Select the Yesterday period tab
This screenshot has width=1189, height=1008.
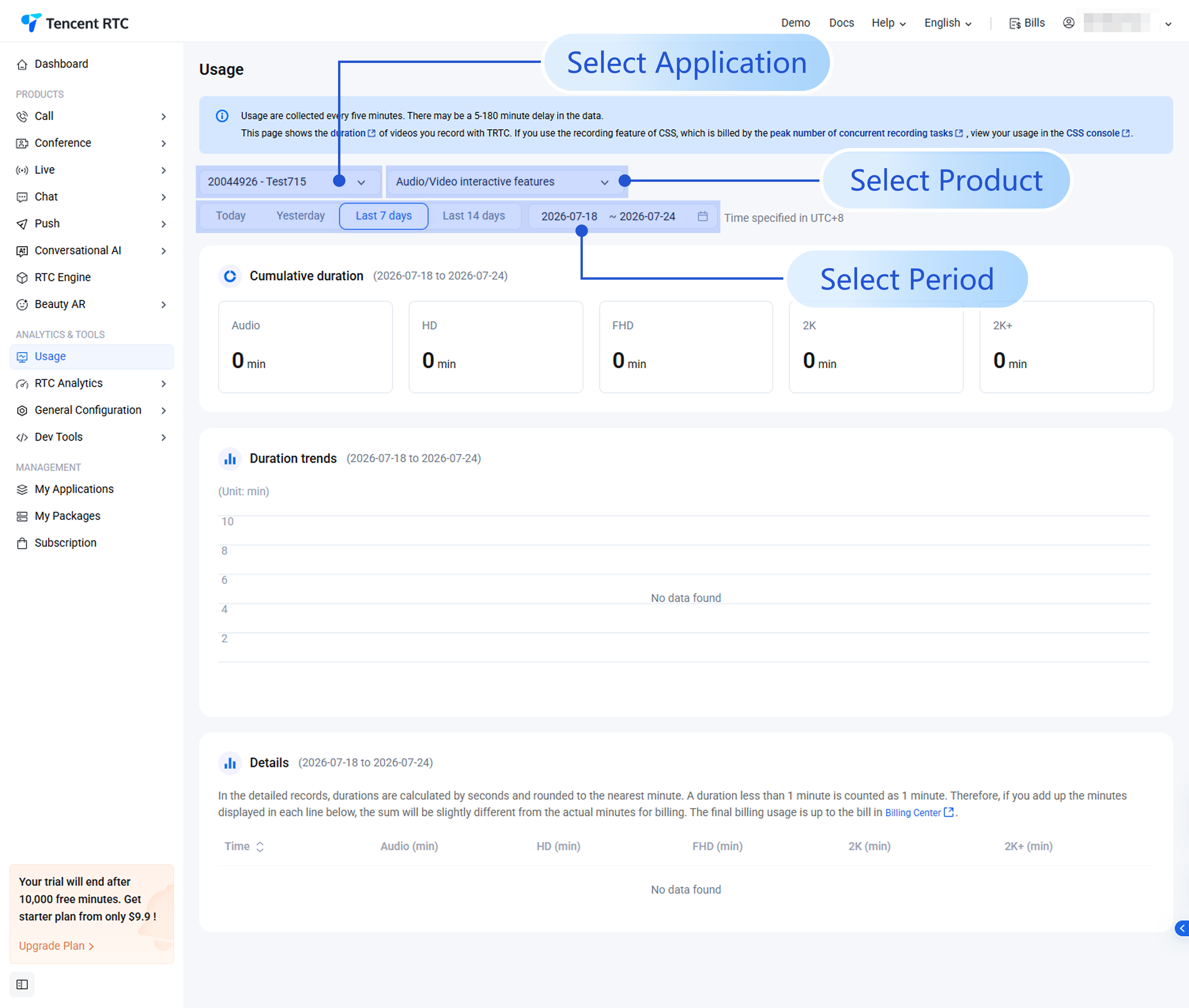coord(300,216)
